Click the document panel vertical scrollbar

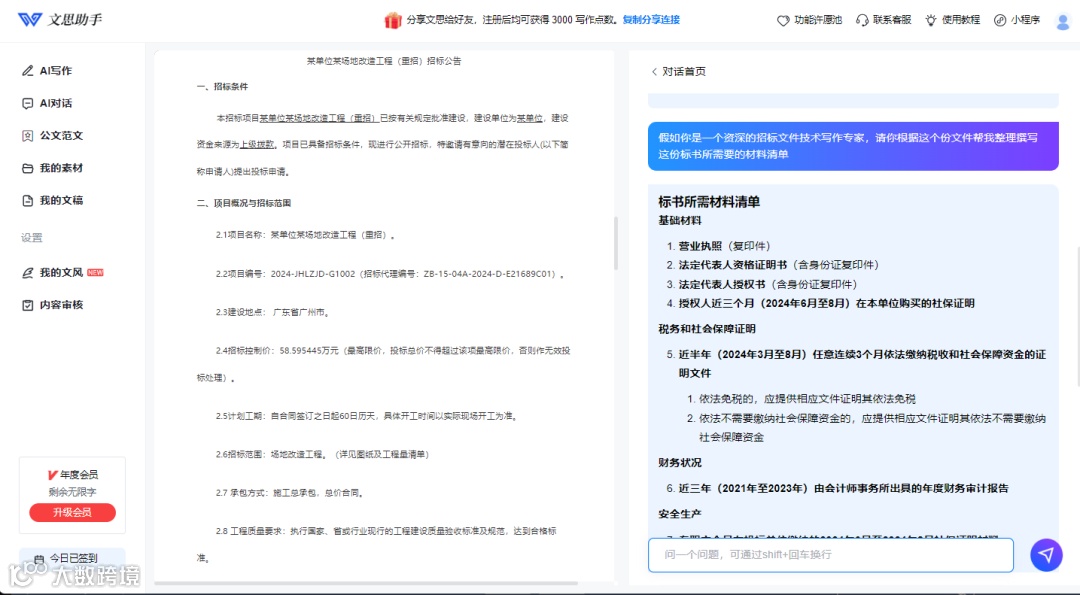(x=615, y=244)
